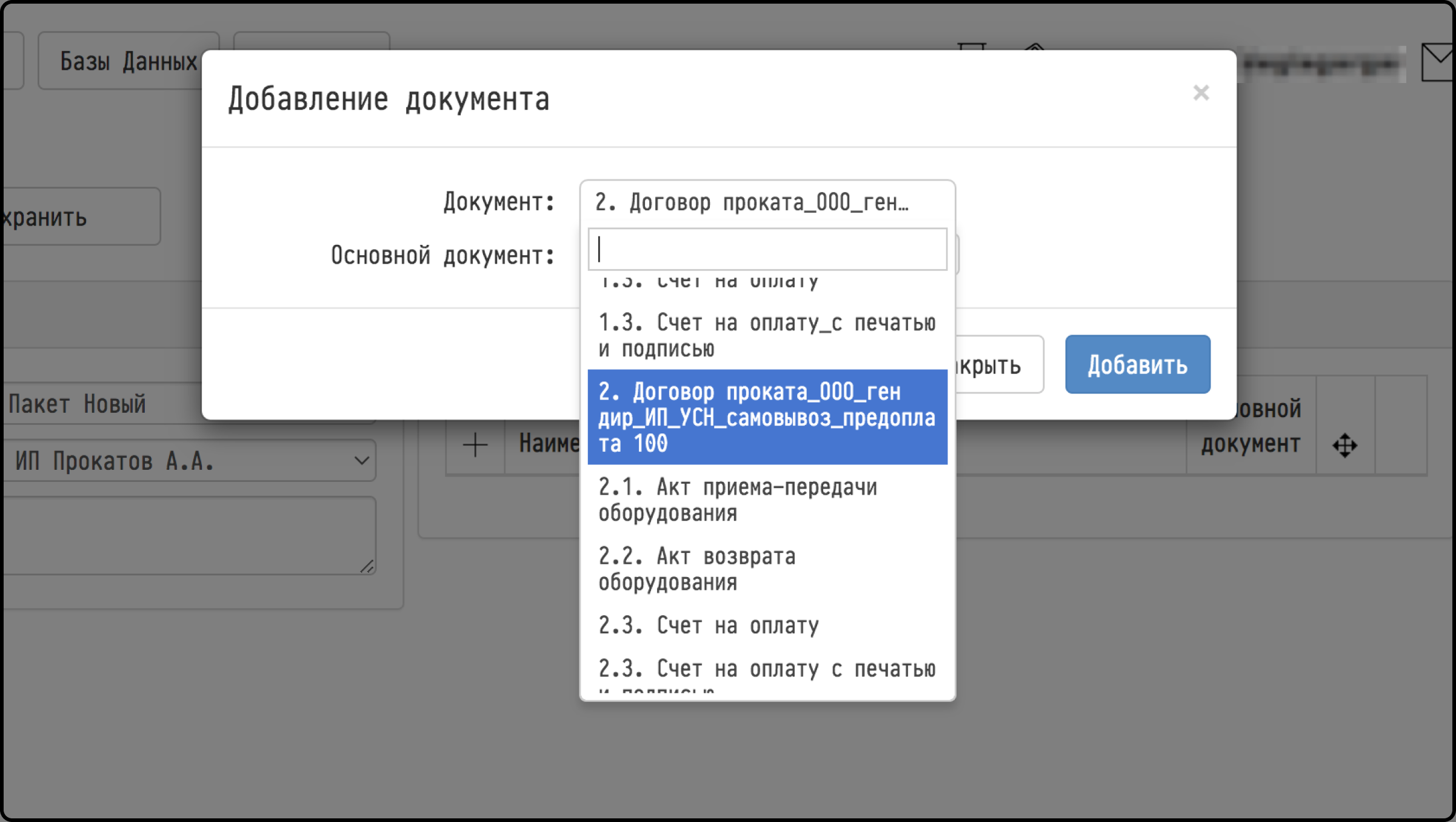The image size is (1456, 822).
Task: Close the Добавление документа dialog with ×
Action: (1201, 93)
